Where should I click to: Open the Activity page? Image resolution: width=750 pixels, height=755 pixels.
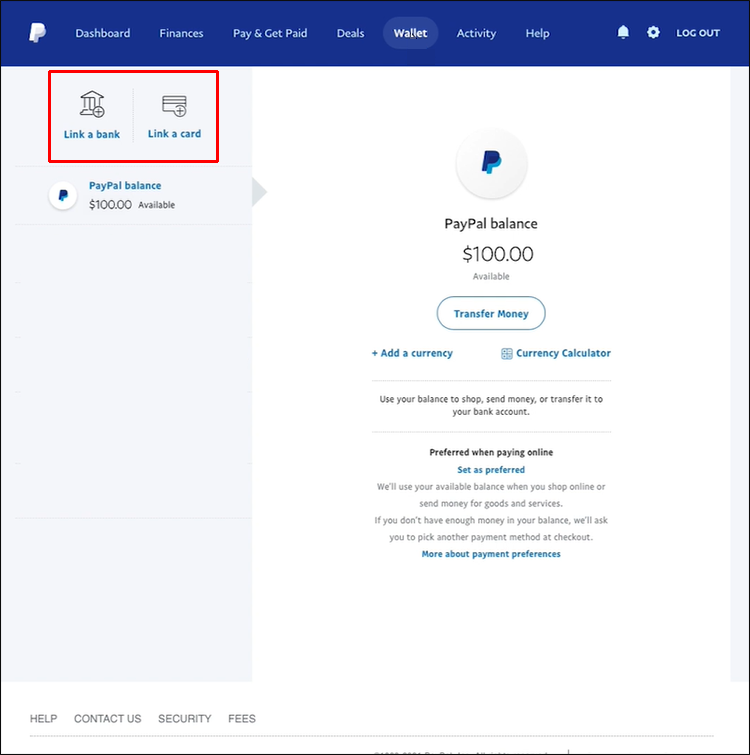[476, 33]
